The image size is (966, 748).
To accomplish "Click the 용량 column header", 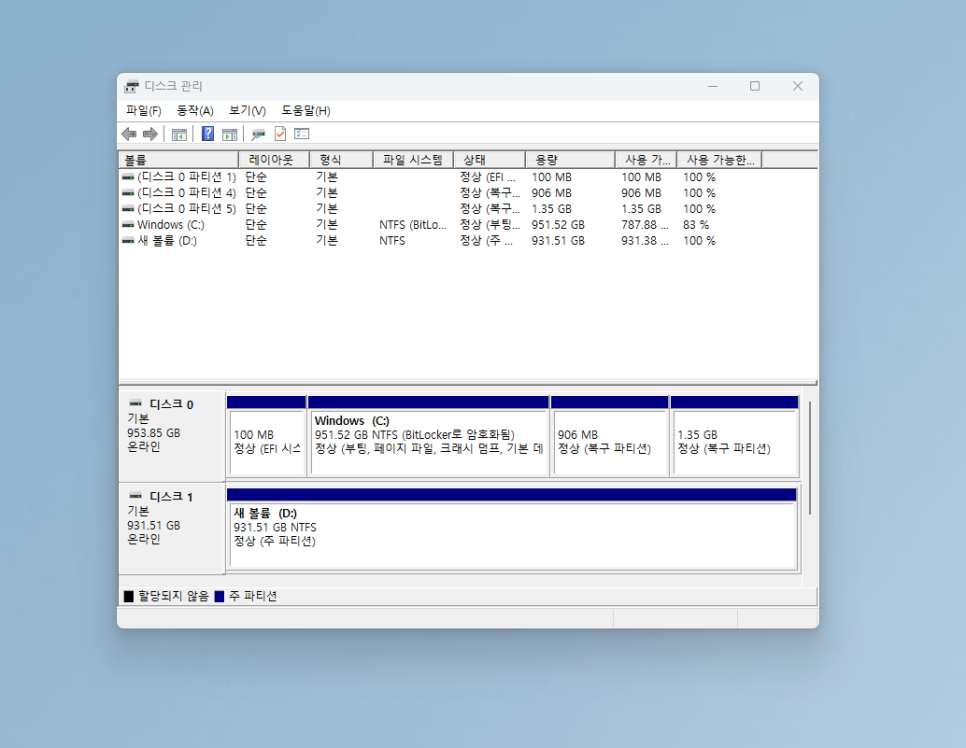I will pyautogui.click(x=569, y=160).
